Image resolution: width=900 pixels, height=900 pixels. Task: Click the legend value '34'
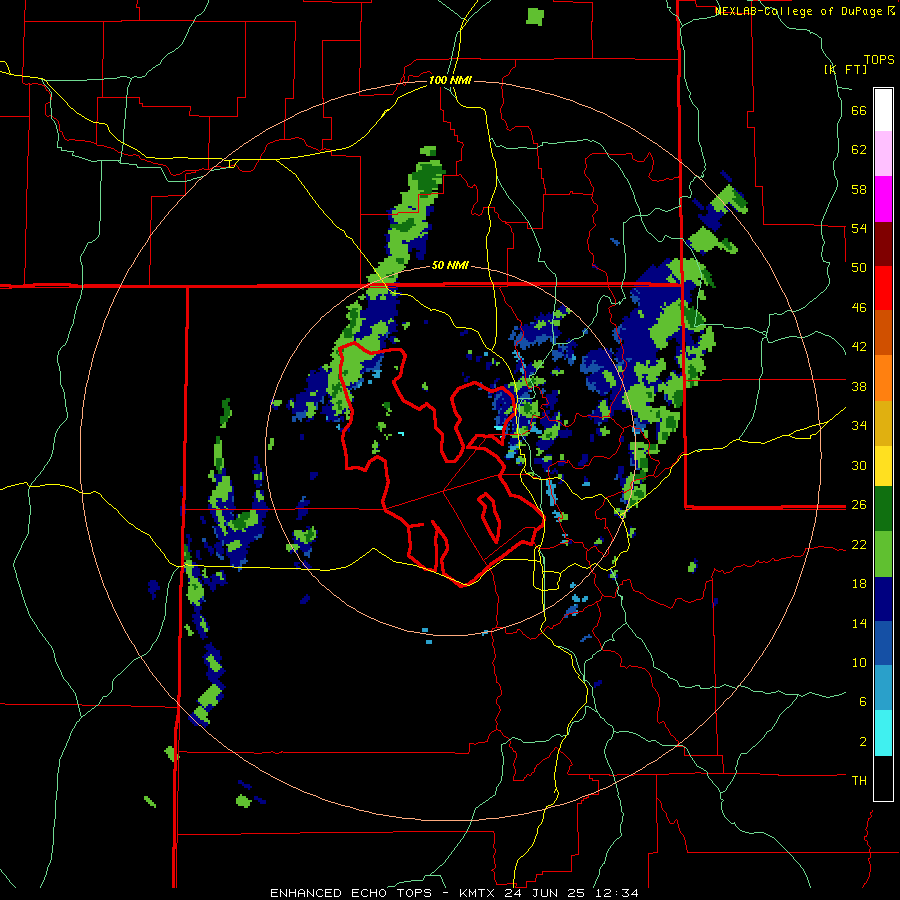click(x=859, y=426)
